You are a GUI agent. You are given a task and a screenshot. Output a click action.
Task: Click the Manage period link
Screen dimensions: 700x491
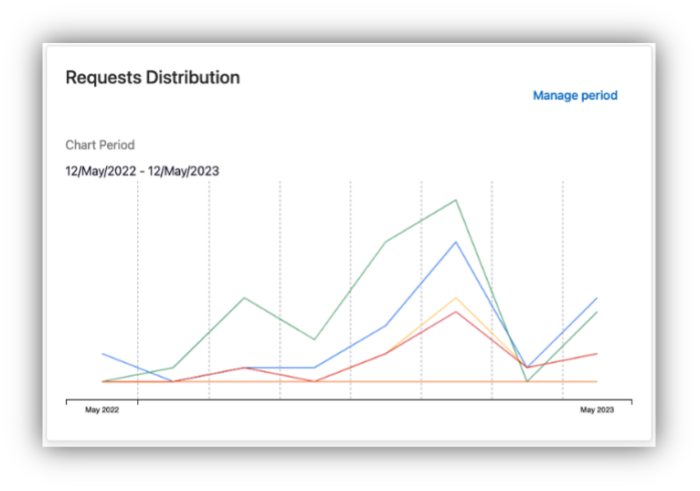pos(574,96)
